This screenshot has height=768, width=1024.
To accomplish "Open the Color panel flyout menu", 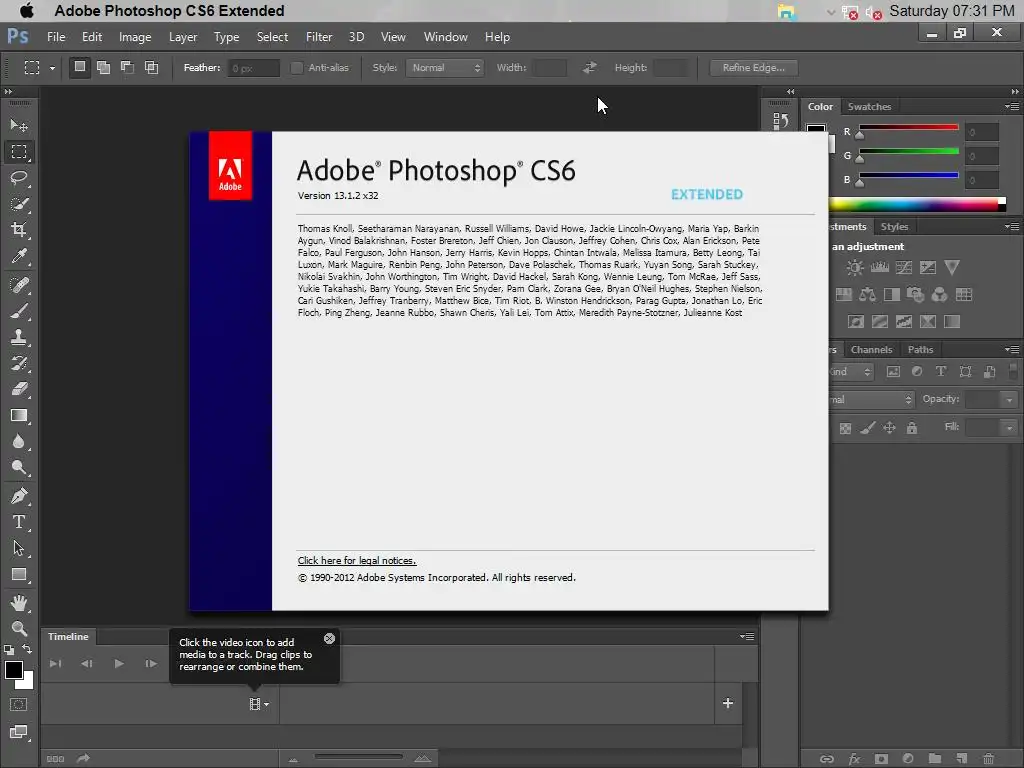I will pyautogui.click(x=1012, y=106).
